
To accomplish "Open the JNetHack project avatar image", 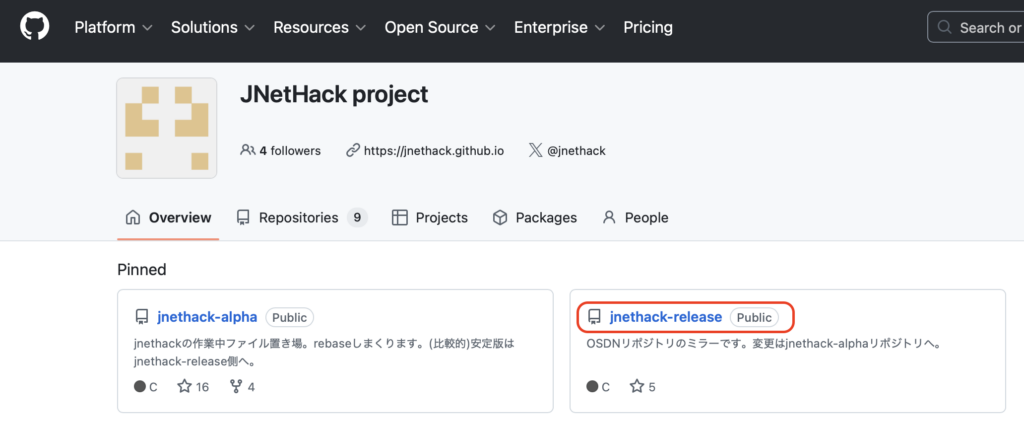I will [x=168, y=127].
